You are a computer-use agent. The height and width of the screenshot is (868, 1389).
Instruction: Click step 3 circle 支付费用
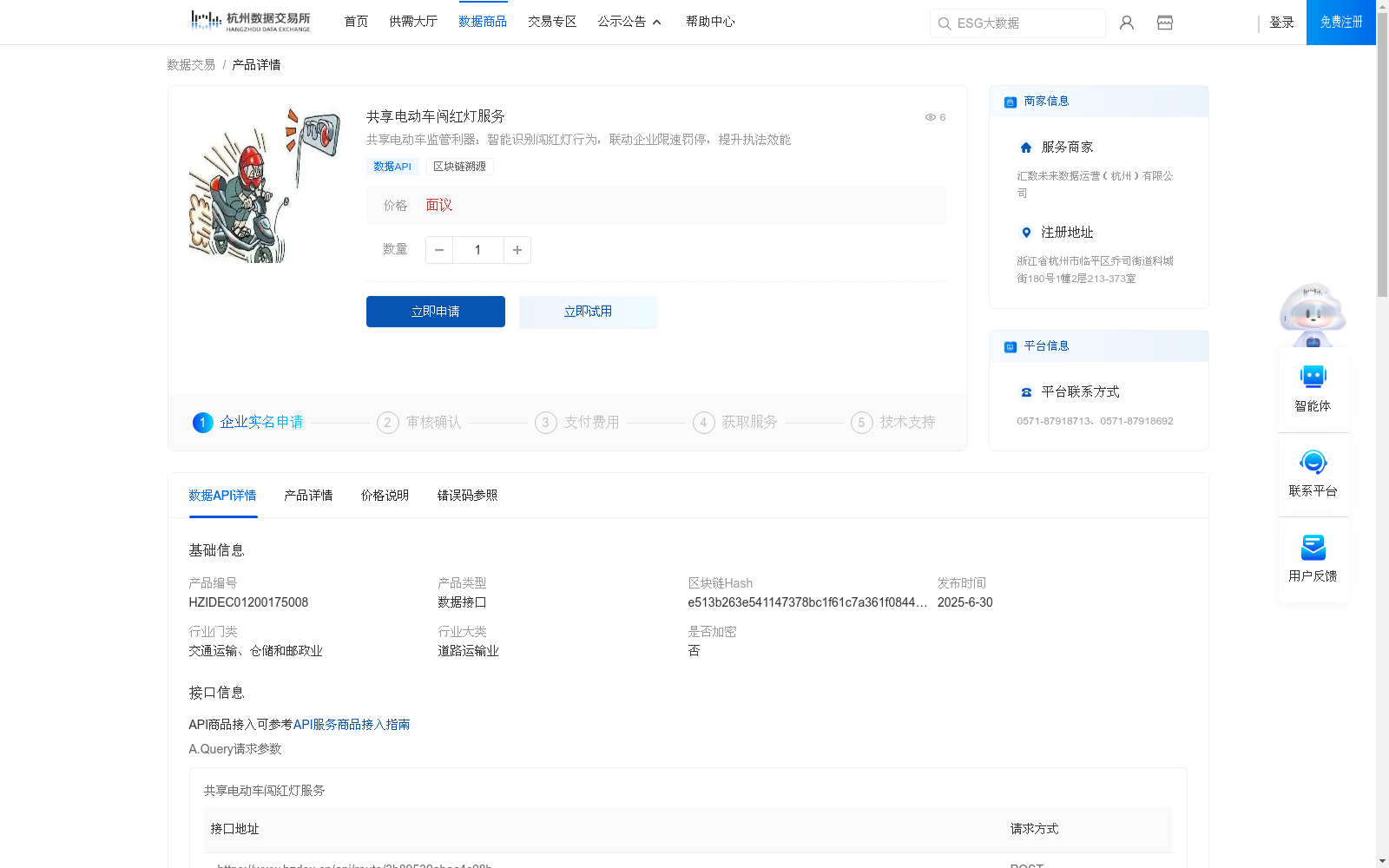click(545, 423)
